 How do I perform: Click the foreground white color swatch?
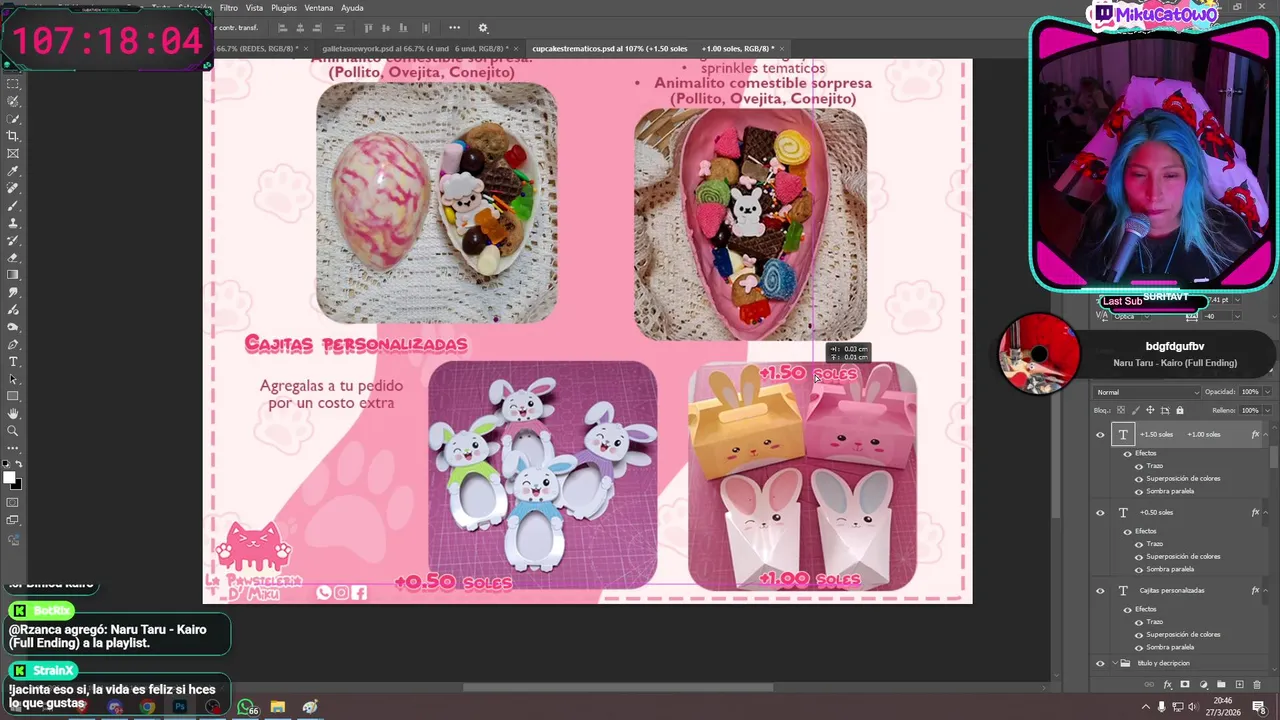11,478
